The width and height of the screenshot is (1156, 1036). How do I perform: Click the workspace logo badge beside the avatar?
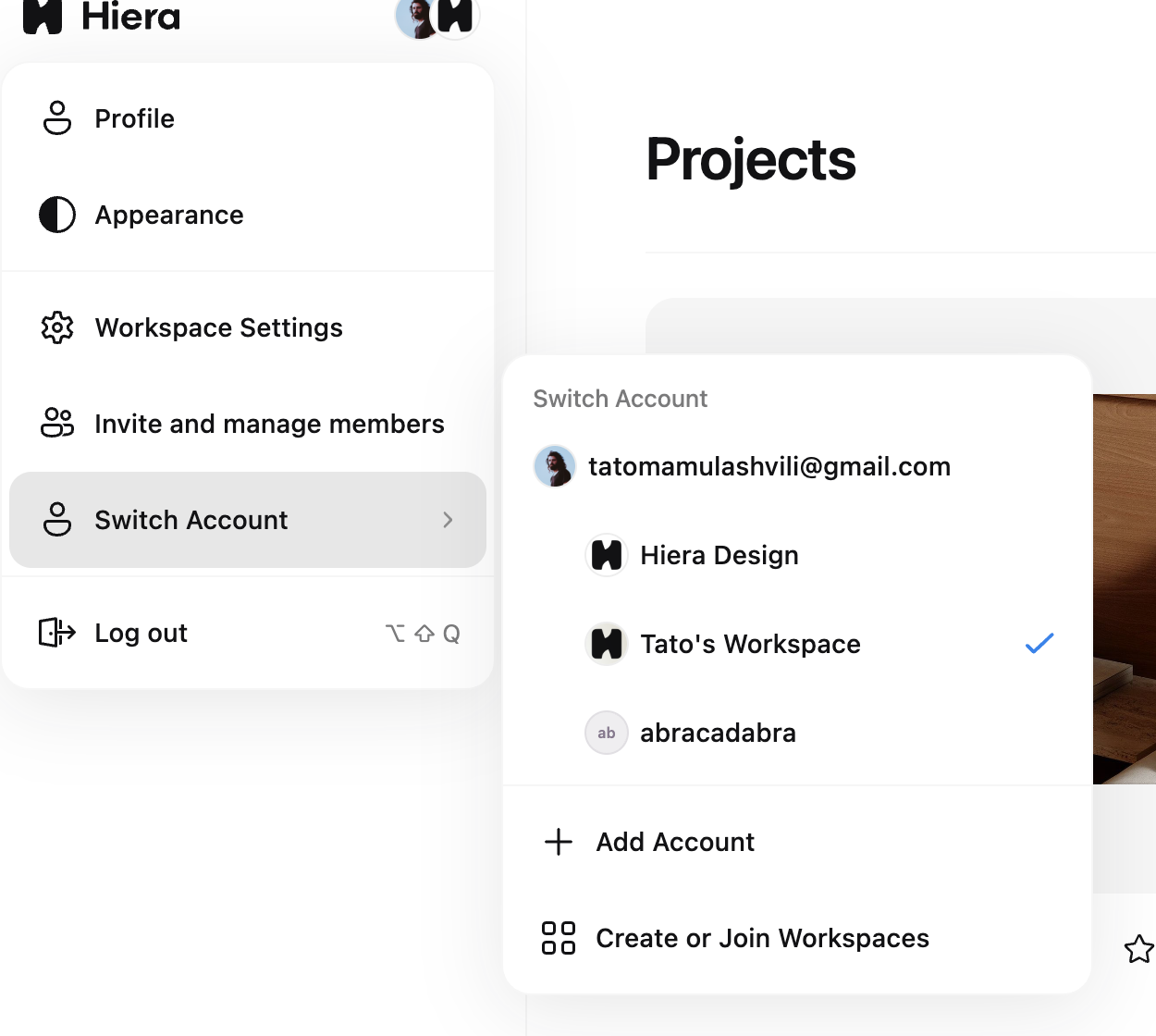(456, 17)
